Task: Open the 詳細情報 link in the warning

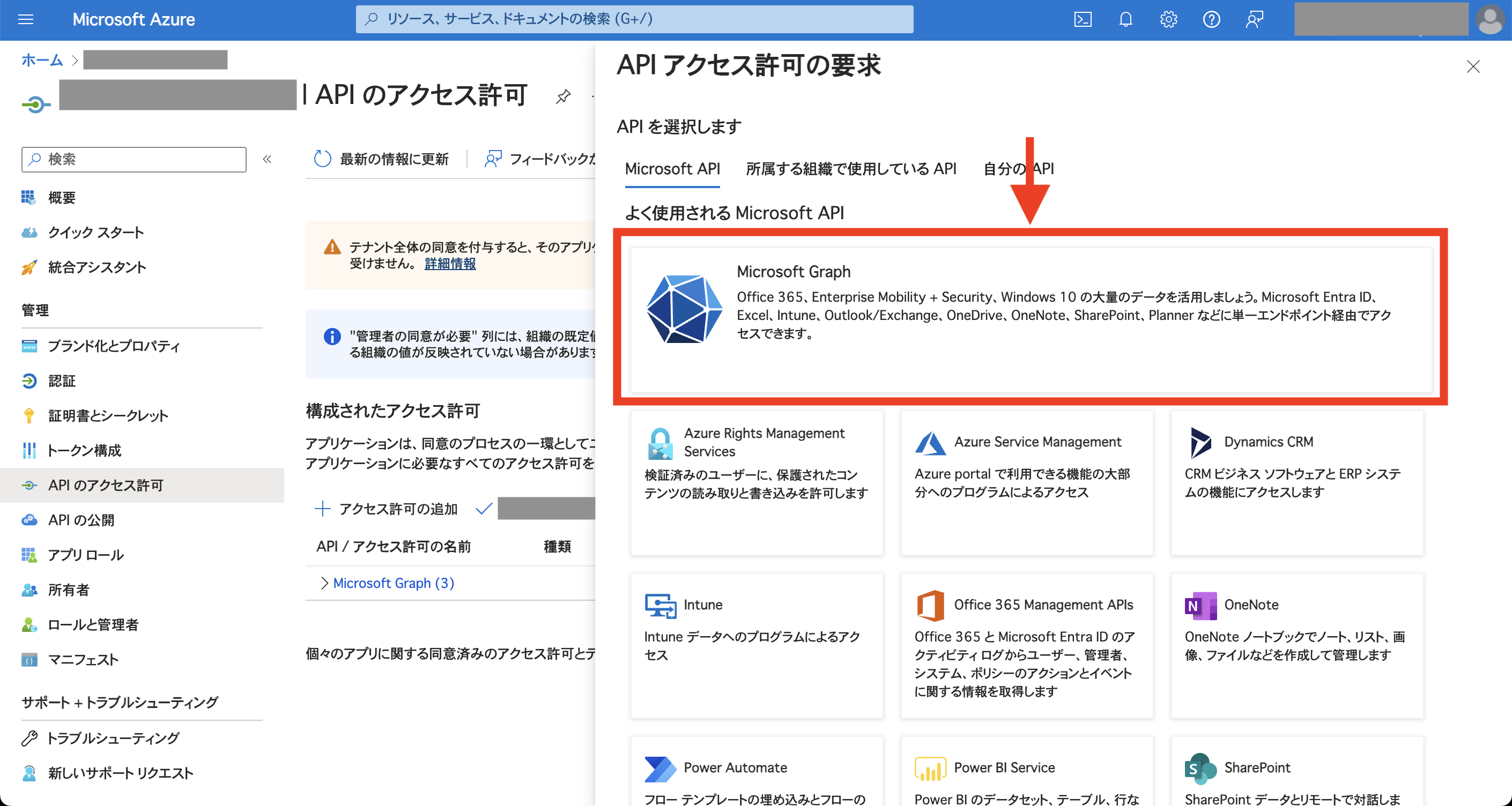Action: (x=450, y=263)
